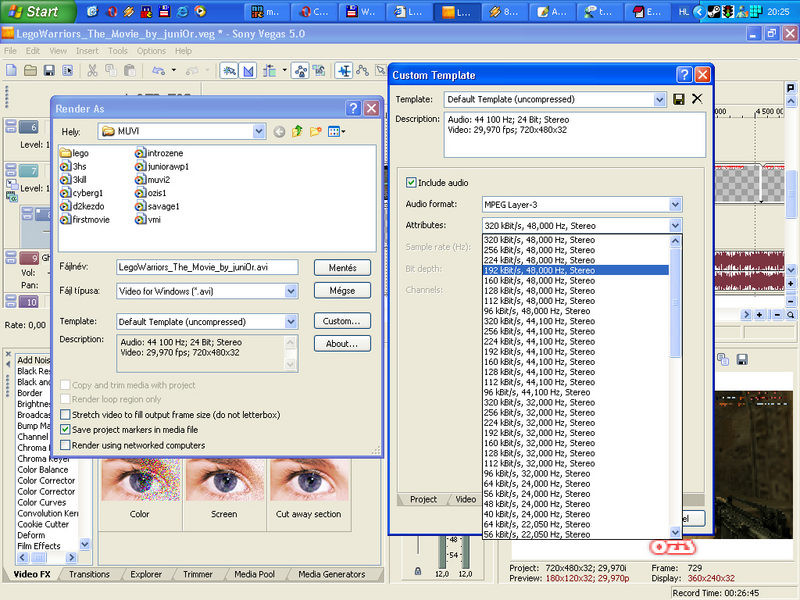Click the copy snapshot icon above video preview
This screenshot has height=600, width=800.
point(723,359)
